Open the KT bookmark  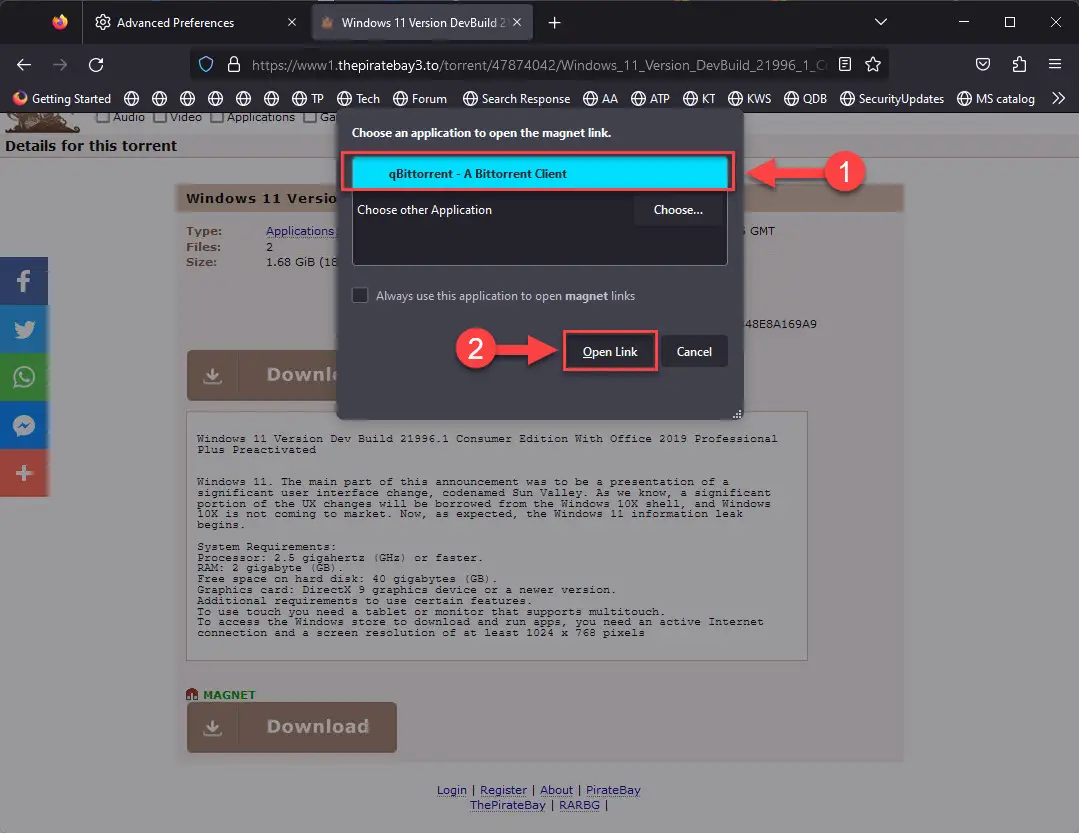click(x=699, y=98)
